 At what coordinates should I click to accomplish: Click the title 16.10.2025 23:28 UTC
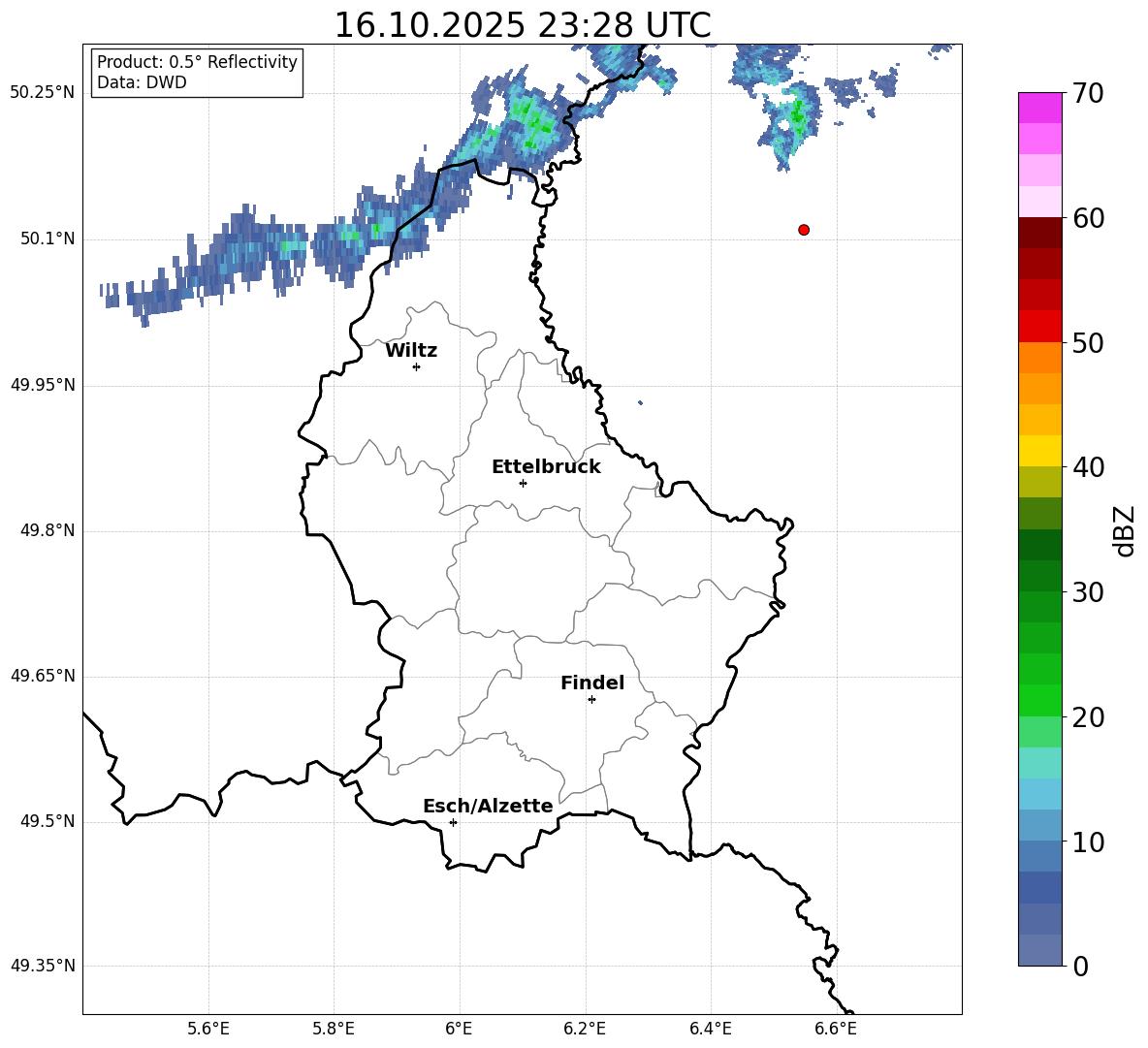click(x=523, y=25)
